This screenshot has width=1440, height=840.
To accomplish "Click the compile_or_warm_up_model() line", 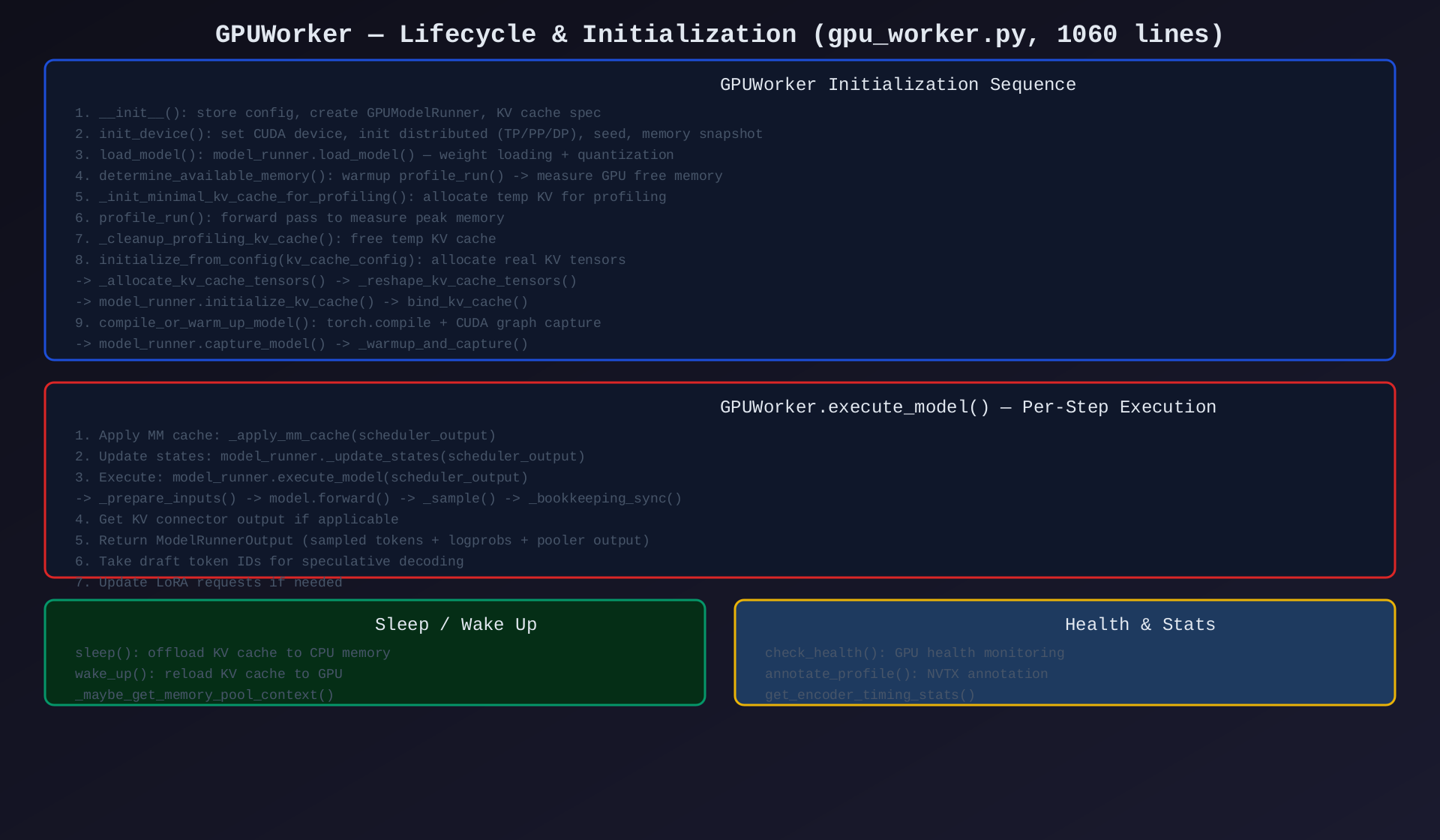I will (x=337, y=323).
